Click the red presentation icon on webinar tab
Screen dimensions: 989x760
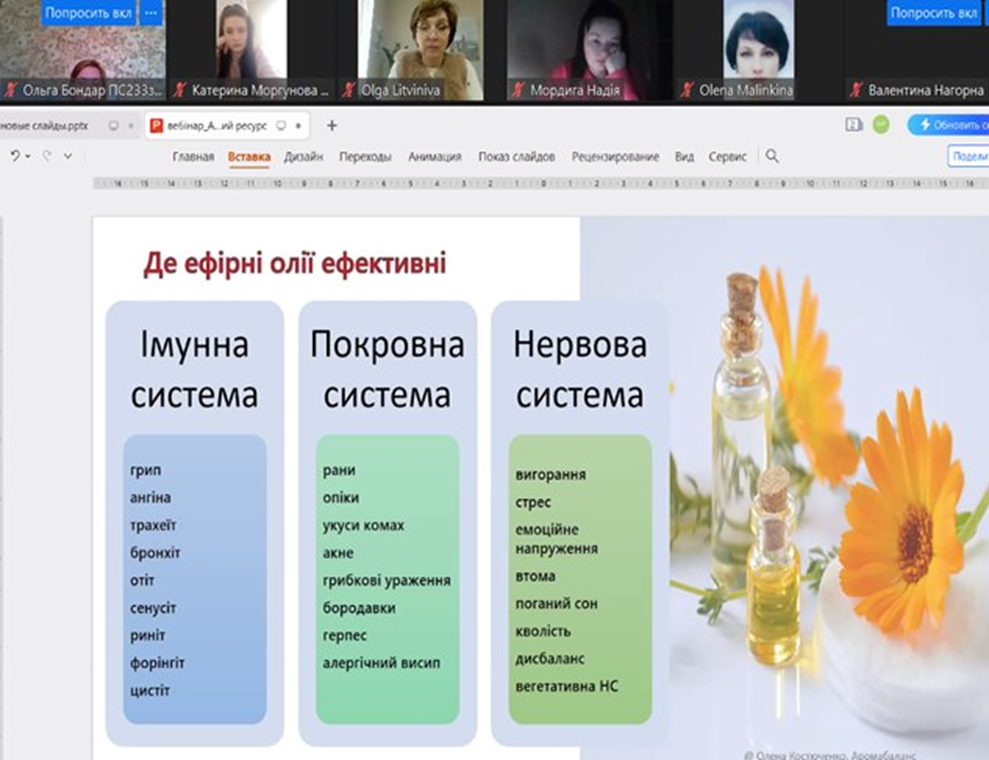(x=156, y=126)
